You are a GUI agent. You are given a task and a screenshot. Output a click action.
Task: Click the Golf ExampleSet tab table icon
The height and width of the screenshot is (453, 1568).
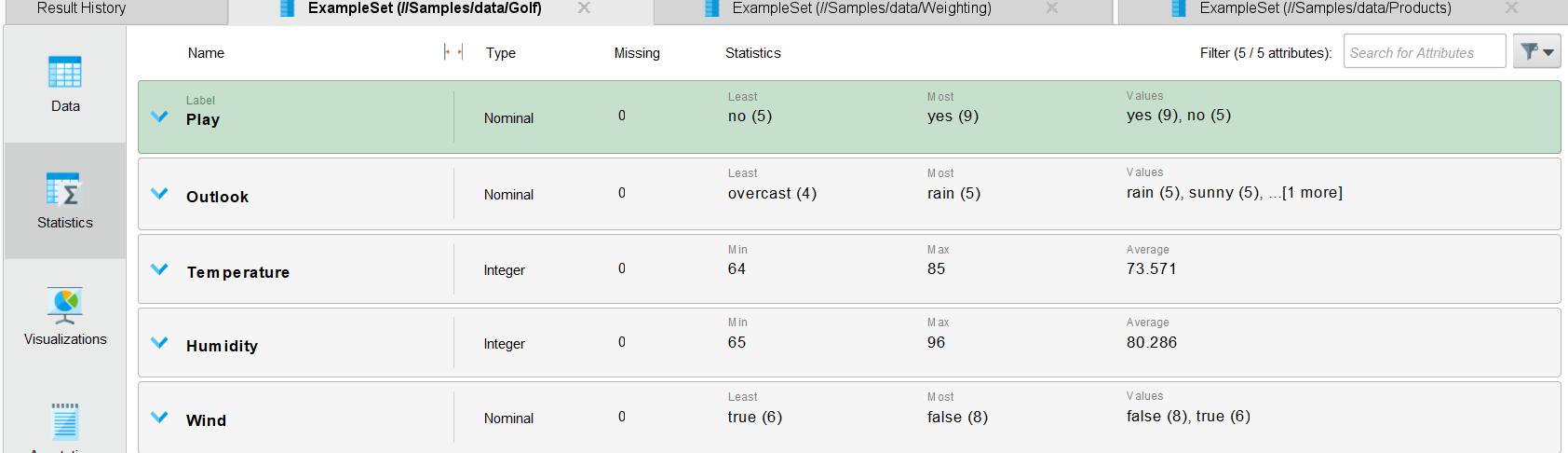(289, 8)
